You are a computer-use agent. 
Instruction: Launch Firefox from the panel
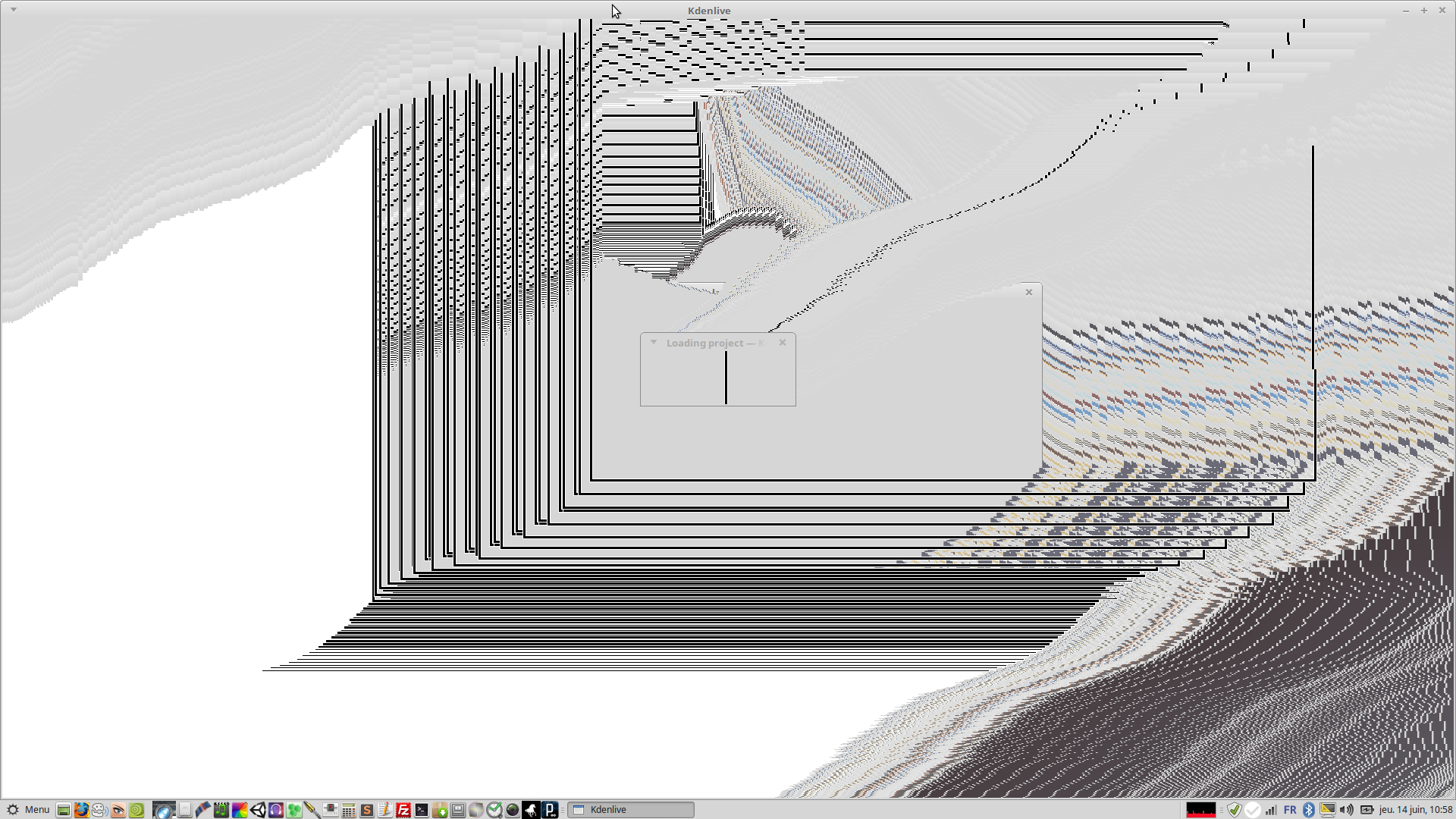[81, 810]
